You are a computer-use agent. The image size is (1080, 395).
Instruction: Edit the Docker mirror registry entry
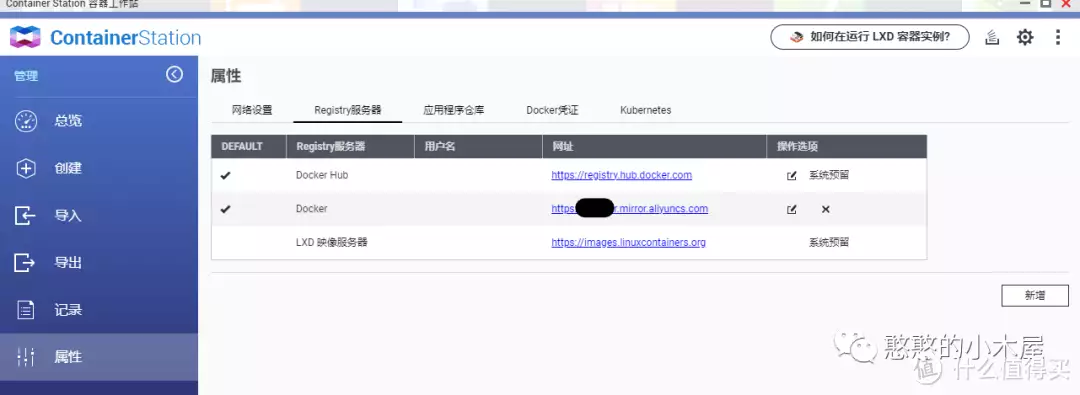[792, 209]
